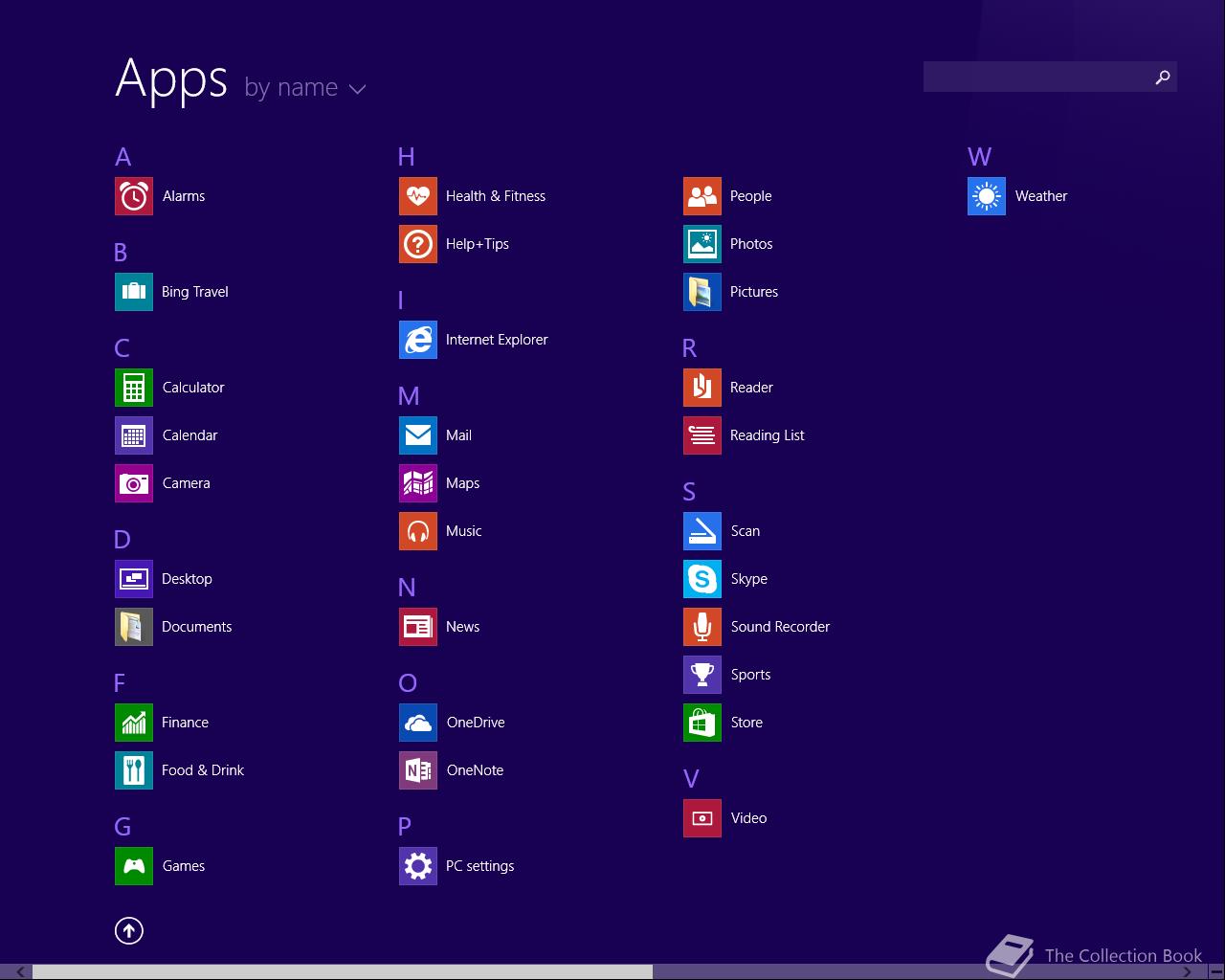Open PC settings gear icon
This screenshot has width=1225, height=980.
pos(418,866)
